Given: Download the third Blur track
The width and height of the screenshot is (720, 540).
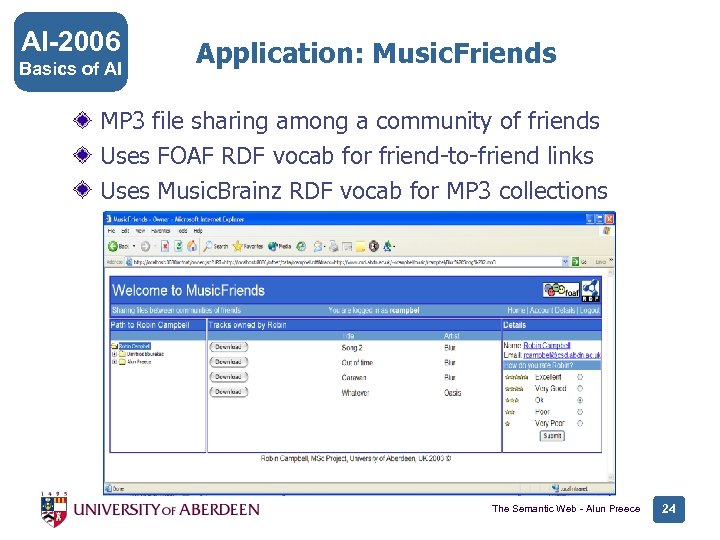Looking at the screenshot, I should (x=229, y=377).
